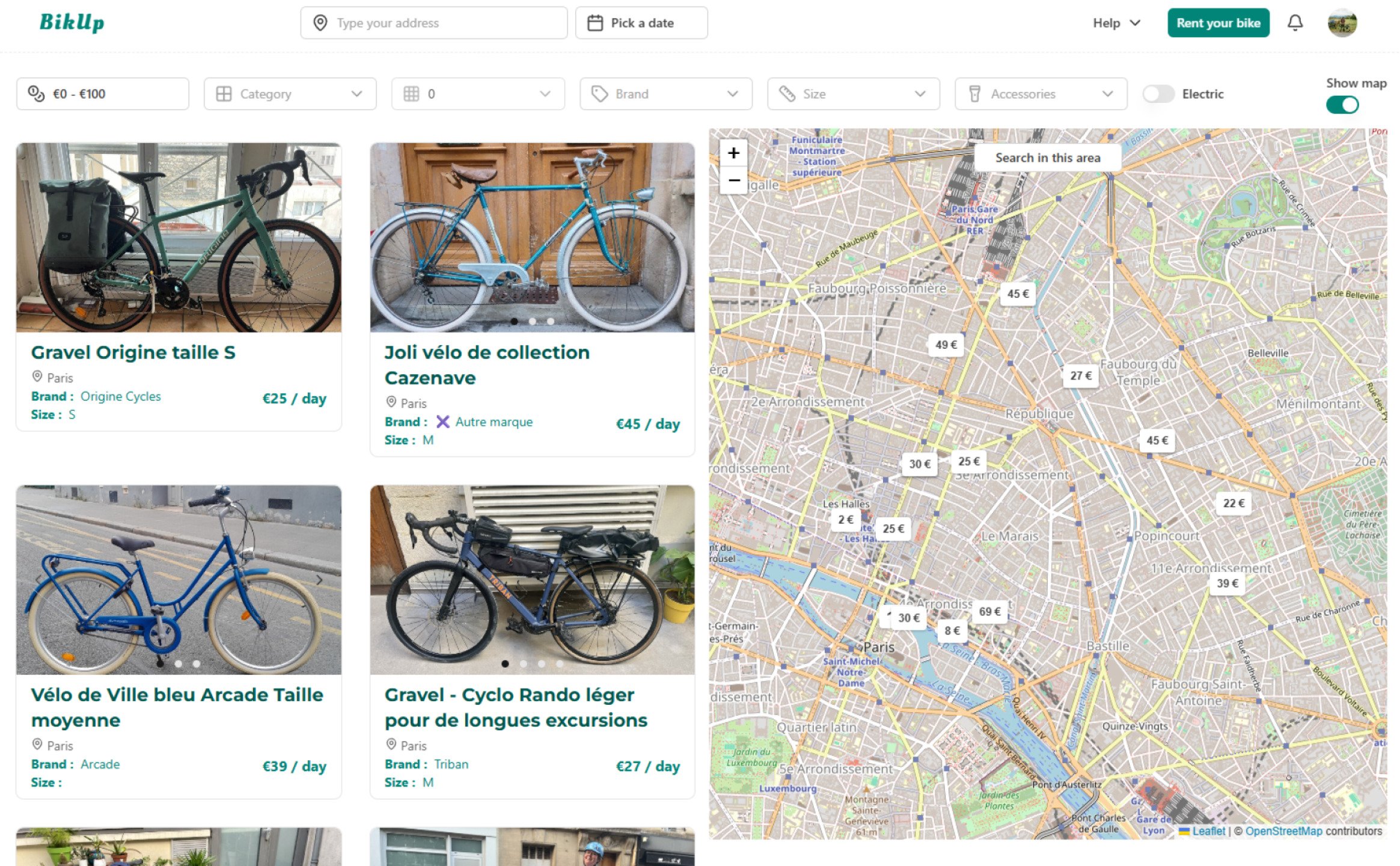
Task: Turn off the Show map toggle
Action: [x=1343, y=105]
